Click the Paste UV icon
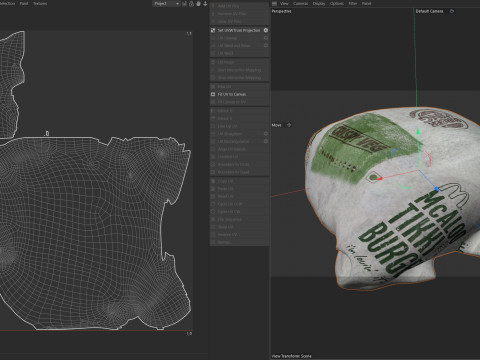Screen dimensions: 480x360 click(x=213, y=189)
